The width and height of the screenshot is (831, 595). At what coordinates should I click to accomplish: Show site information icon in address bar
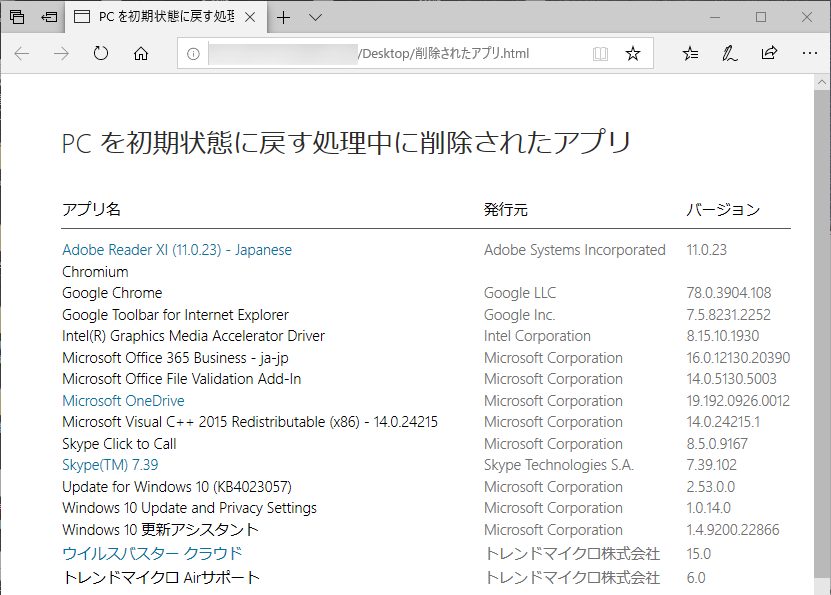[x=193, y=54]
